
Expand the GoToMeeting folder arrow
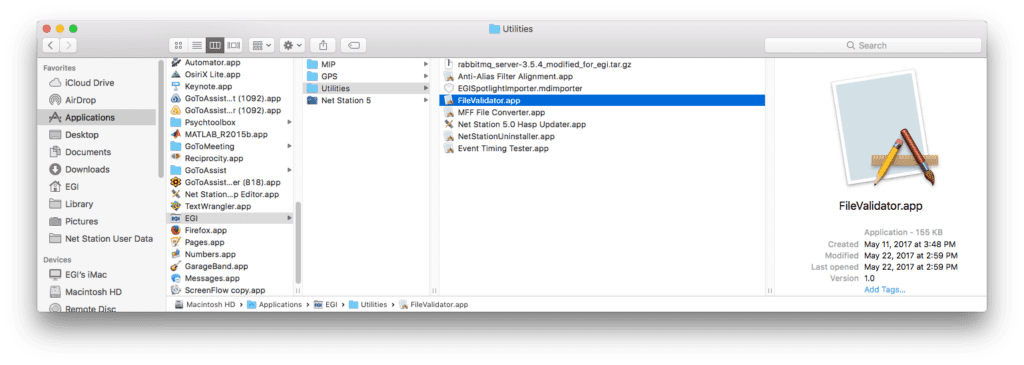coord(289,146)
